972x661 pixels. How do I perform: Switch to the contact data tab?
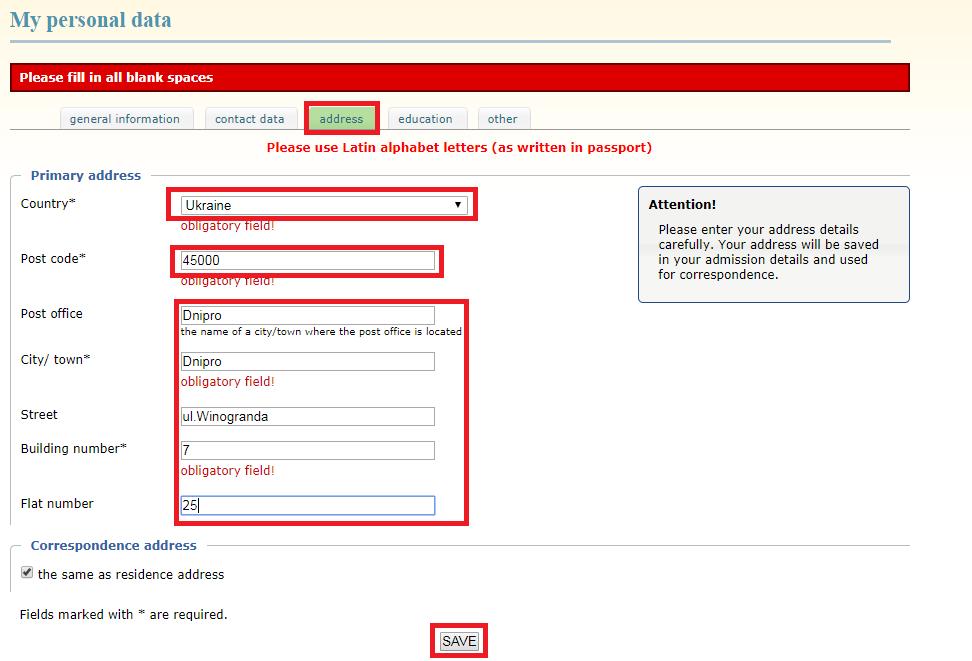pyautogui.click(x=250, y=118)
